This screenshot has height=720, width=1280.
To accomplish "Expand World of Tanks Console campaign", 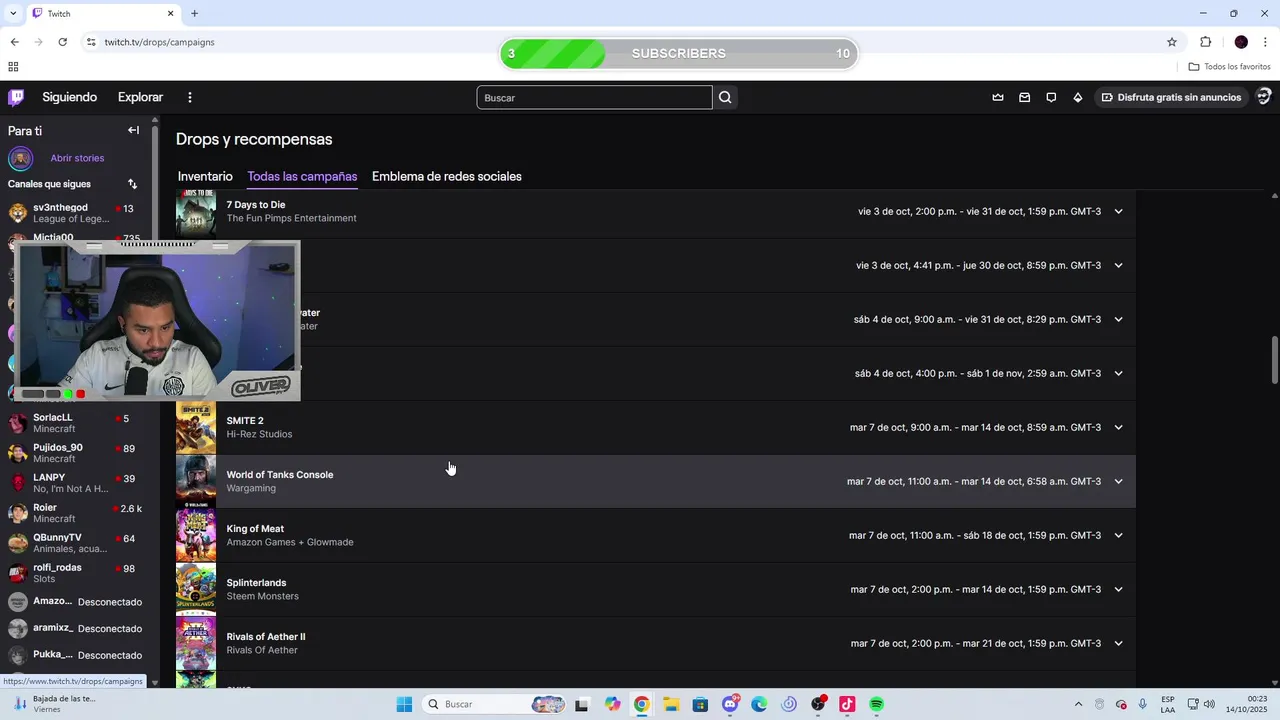I will pyautogui.click(x=1118, y=481).
